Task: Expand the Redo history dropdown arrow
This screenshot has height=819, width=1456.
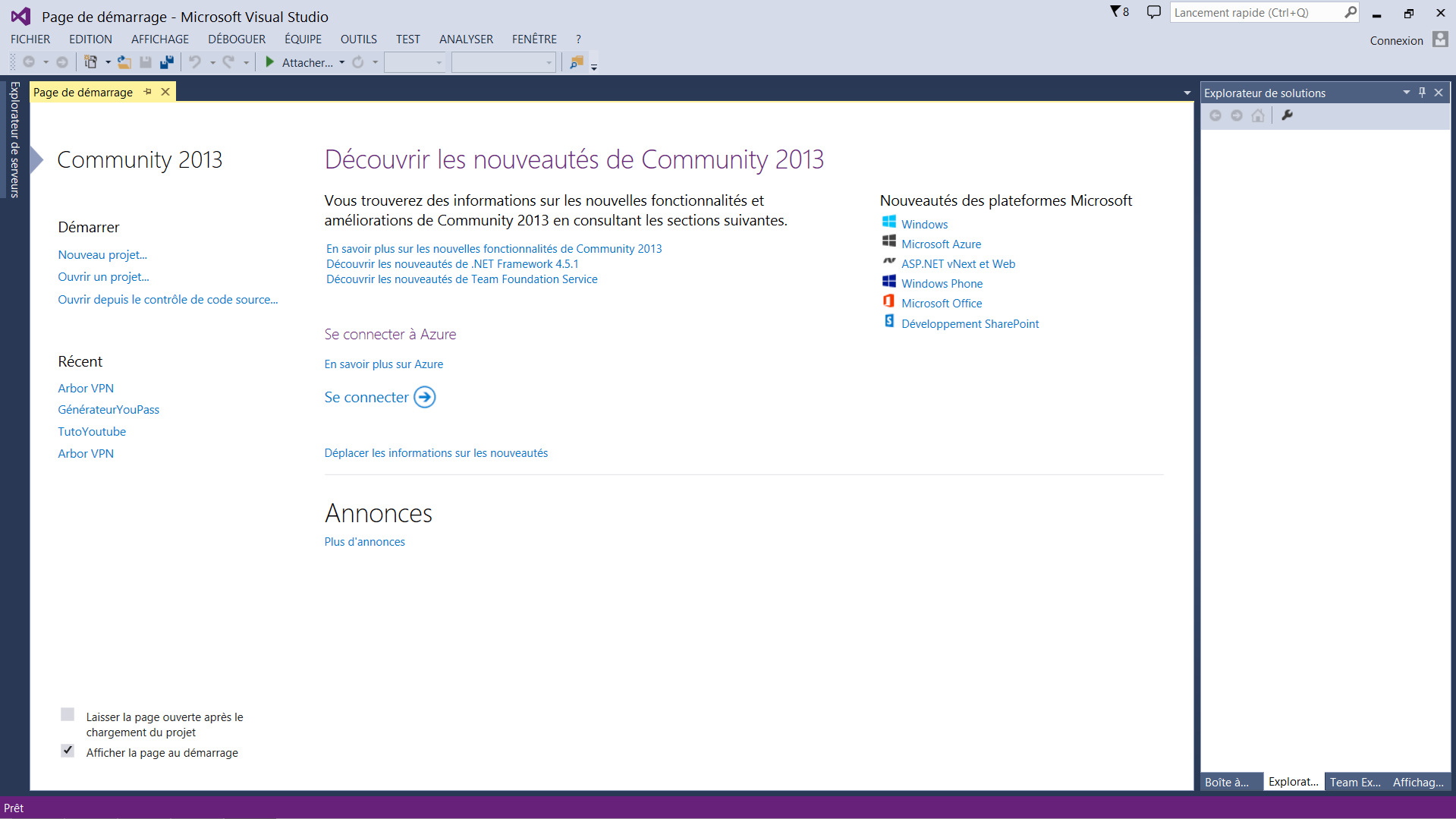Action: pos(246,62)
